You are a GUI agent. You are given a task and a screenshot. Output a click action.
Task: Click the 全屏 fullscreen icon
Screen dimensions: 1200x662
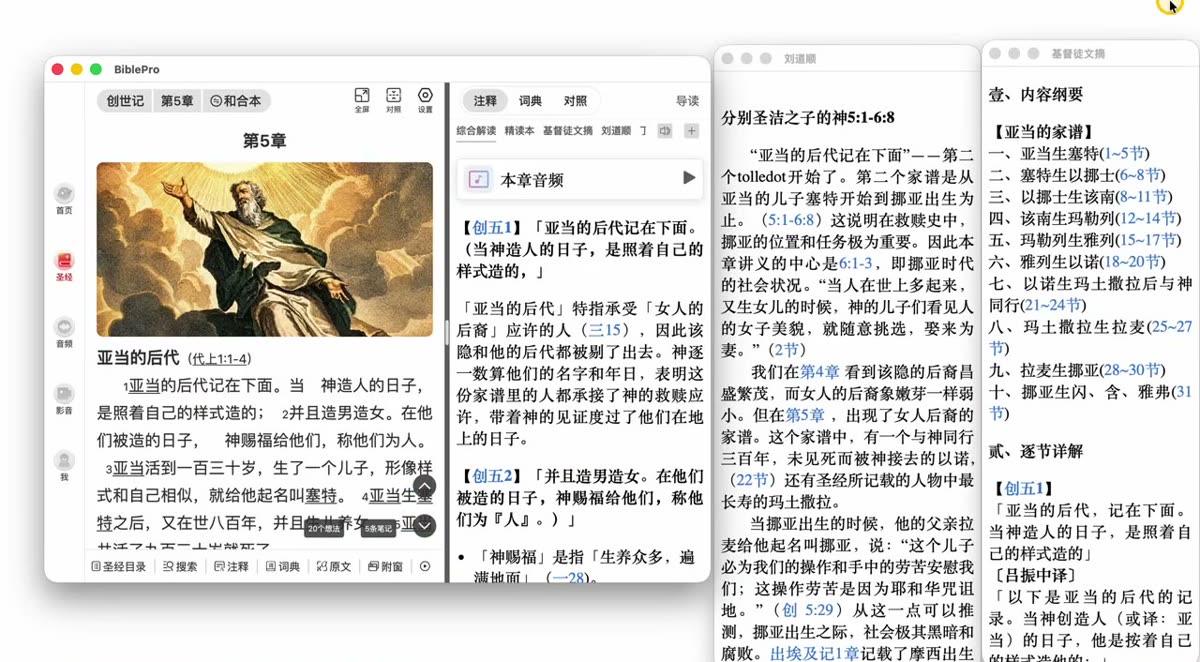362,99
